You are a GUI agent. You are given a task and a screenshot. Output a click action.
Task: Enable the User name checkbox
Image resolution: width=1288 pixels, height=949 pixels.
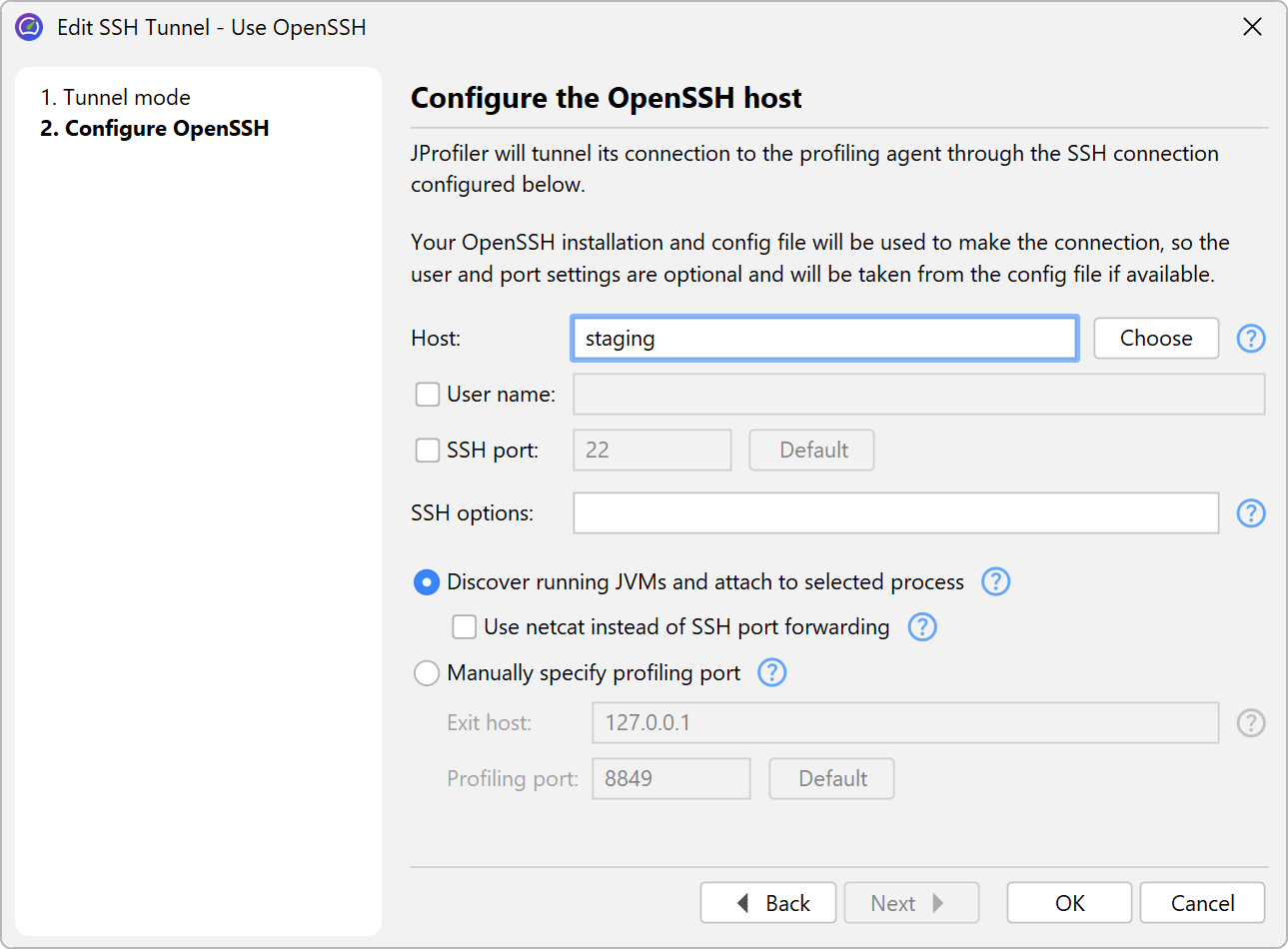(428, 395)
